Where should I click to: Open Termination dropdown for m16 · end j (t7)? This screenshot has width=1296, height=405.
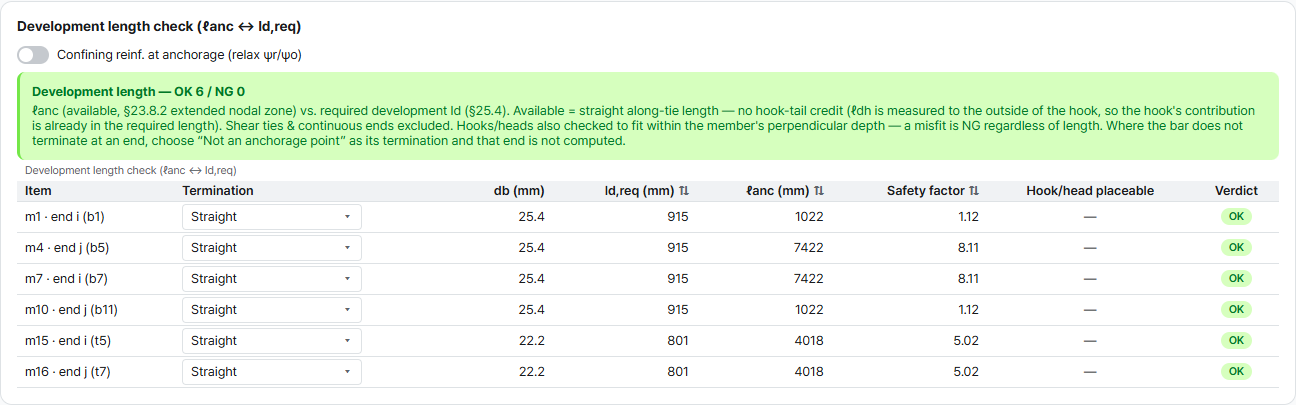point(272,372)
